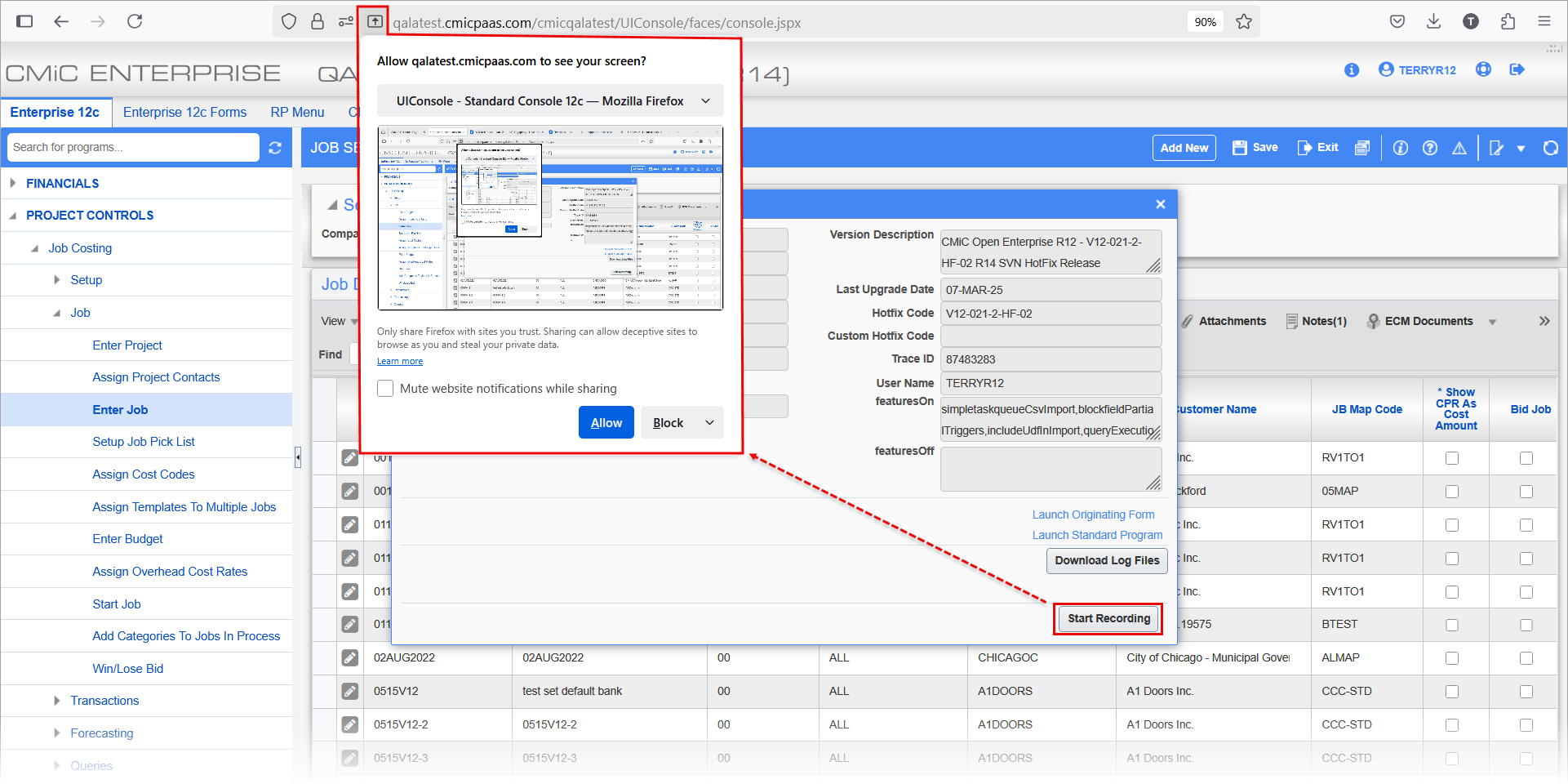Go back in browser history

[61, 21]
